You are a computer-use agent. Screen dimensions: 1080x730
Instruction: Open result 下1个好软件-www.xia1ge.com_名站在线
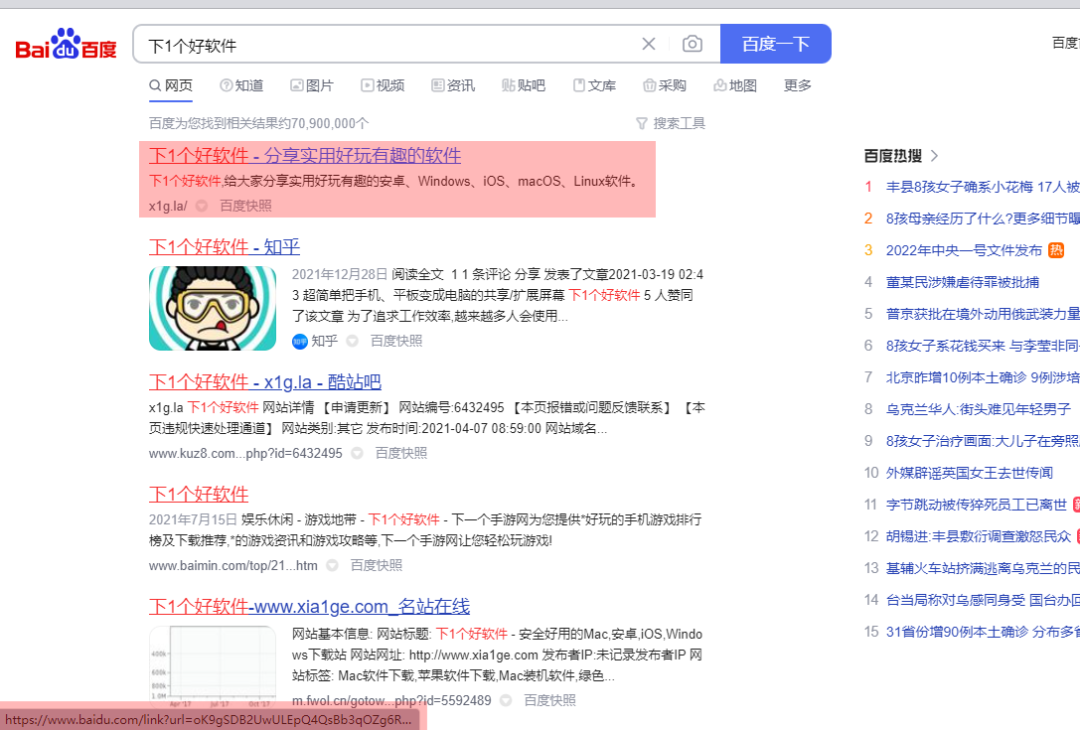309,607
